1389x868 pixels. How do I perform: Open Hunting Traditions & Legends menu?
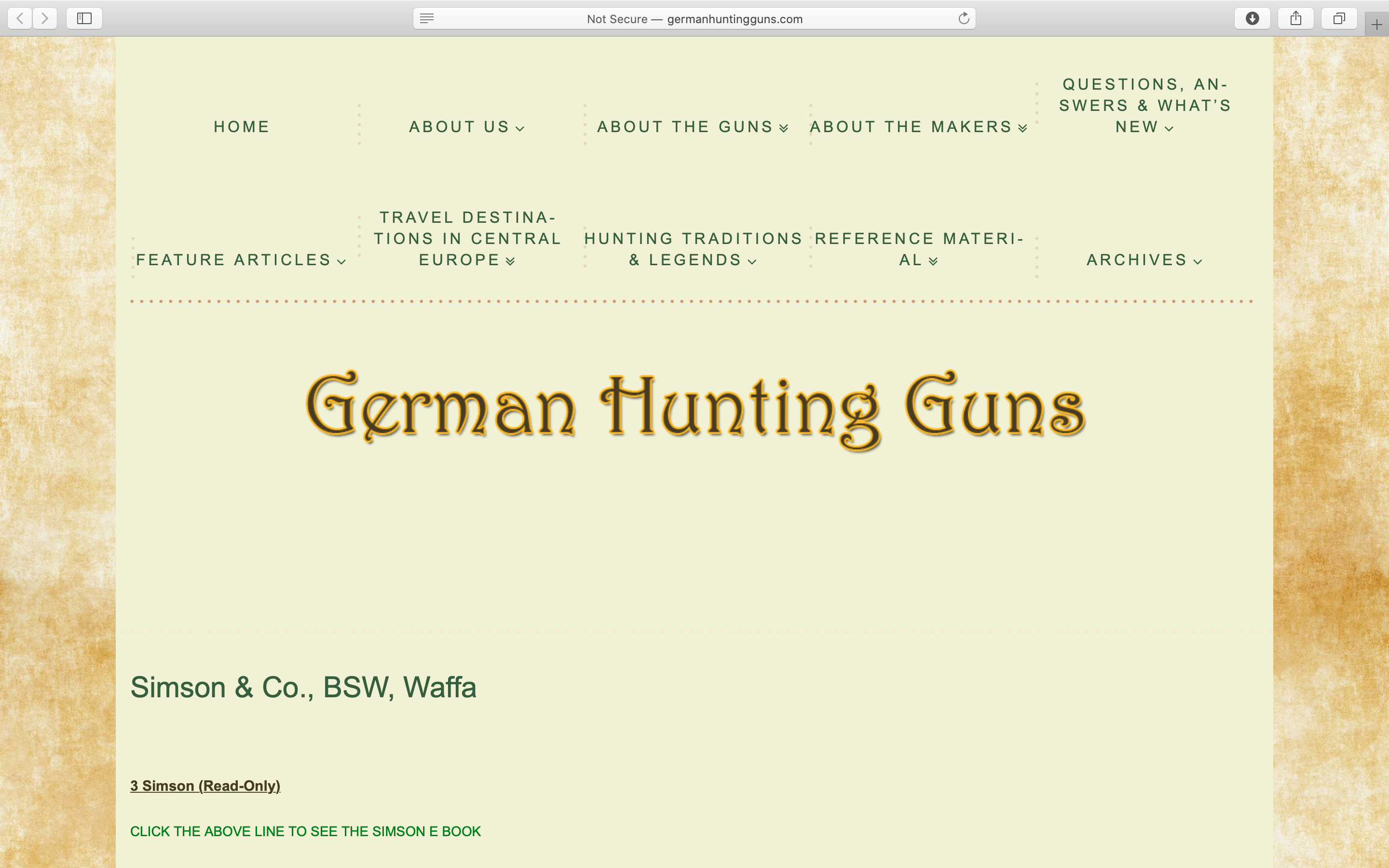coord(693,249)
